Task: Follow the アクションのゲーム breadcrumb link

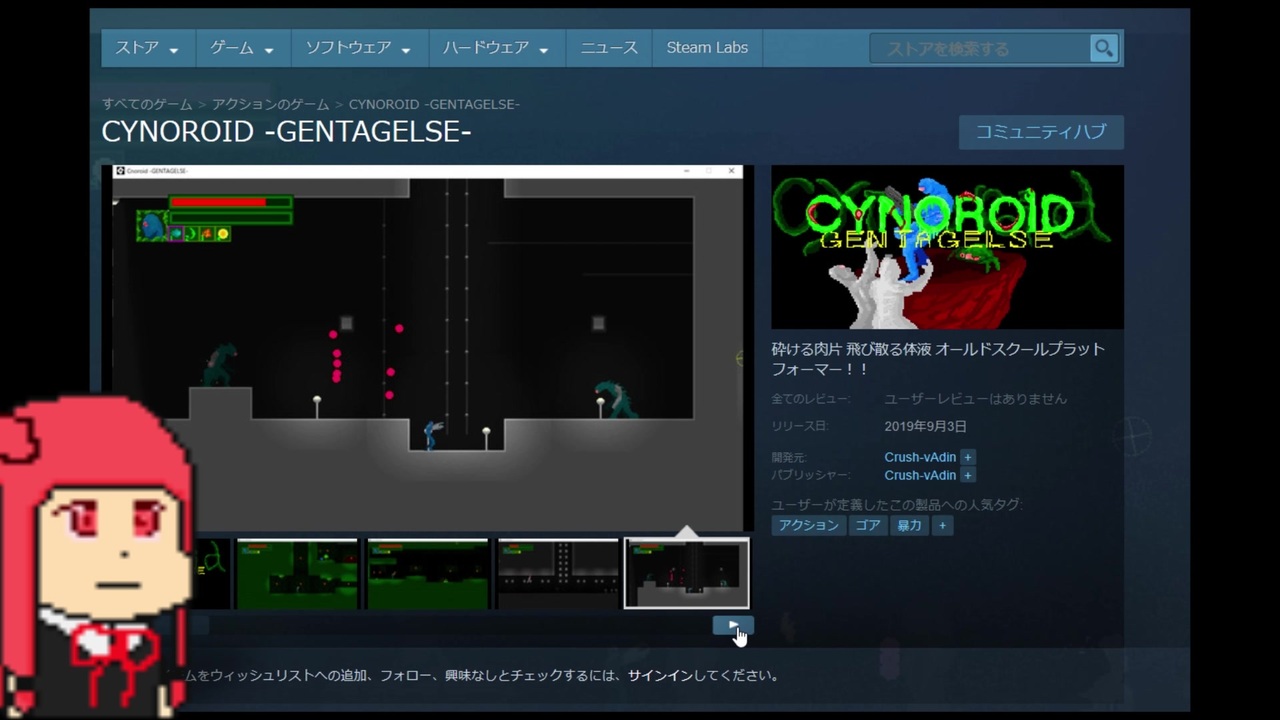Action: coord(270,104)
